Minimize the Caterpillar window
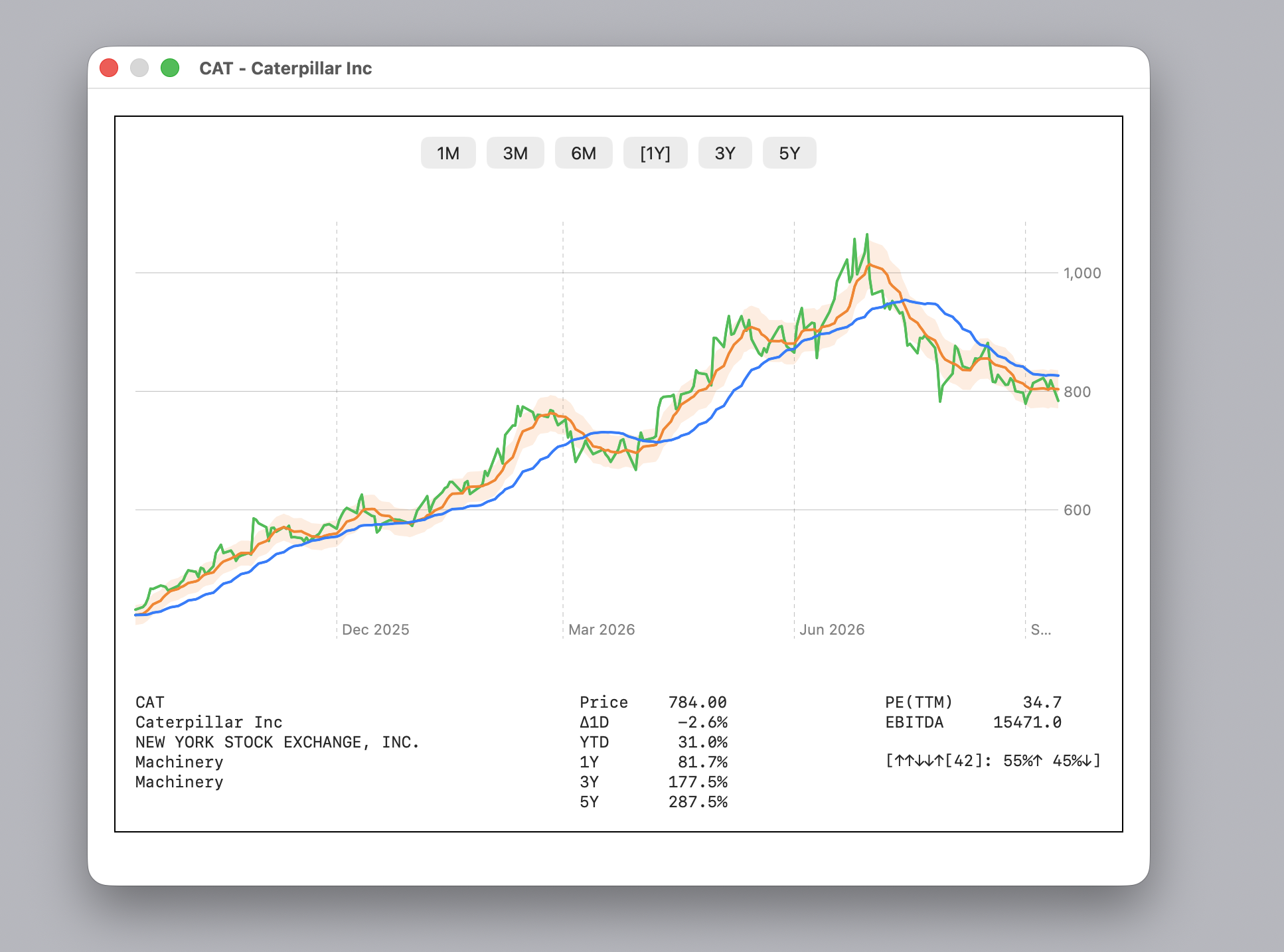The width and height of the screenshot is (1284, 952). pos(139,68)
